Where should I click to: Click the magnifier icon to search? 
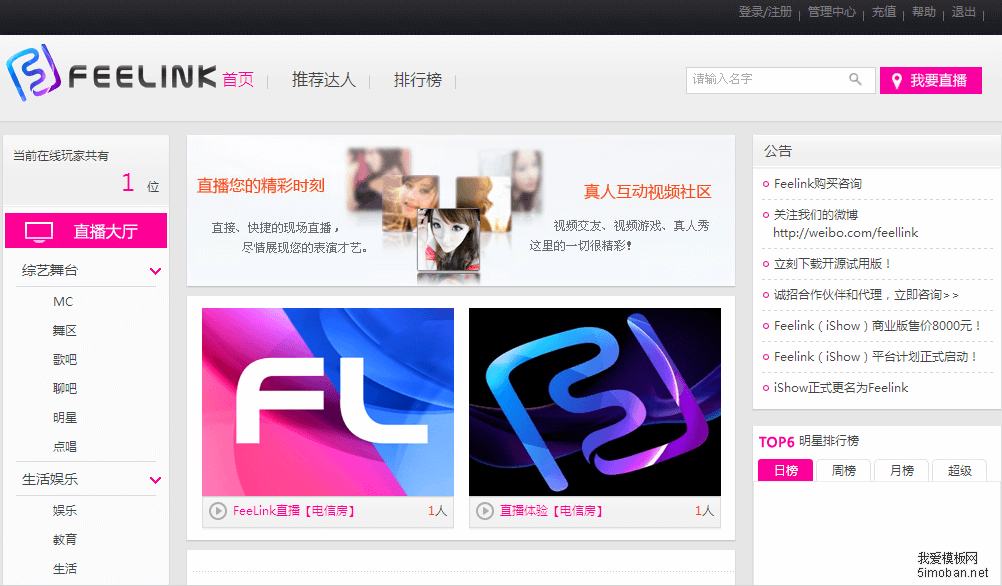coord(855,79)
